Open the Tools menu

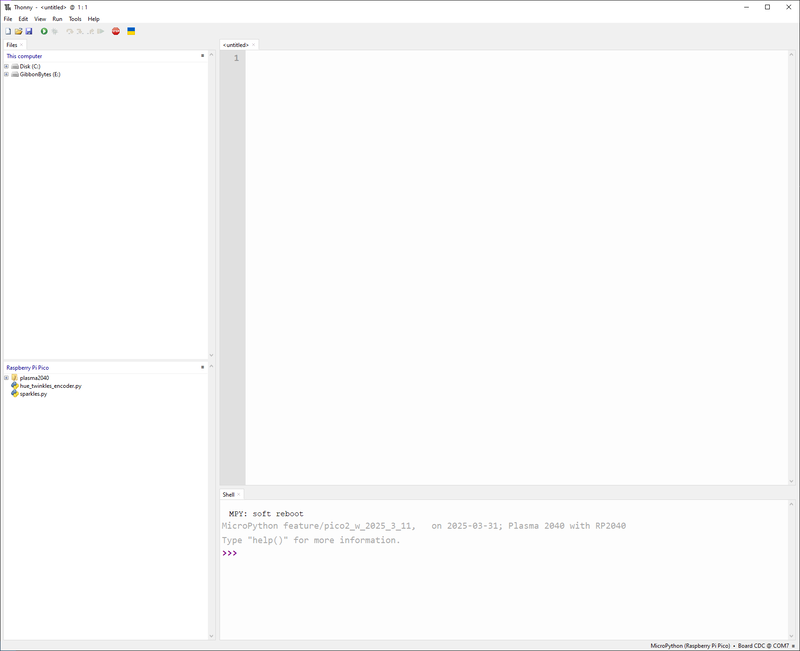(x=75, y=19)
